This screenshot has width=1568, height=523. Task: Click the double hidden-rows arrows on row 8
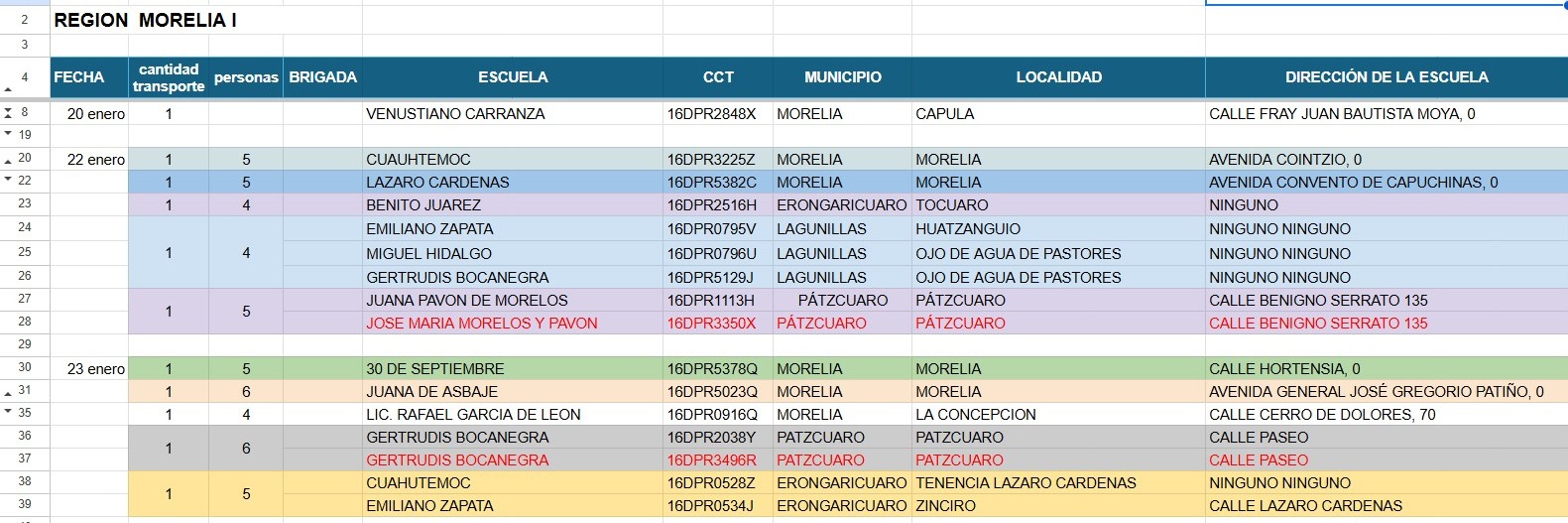[8, 113]
